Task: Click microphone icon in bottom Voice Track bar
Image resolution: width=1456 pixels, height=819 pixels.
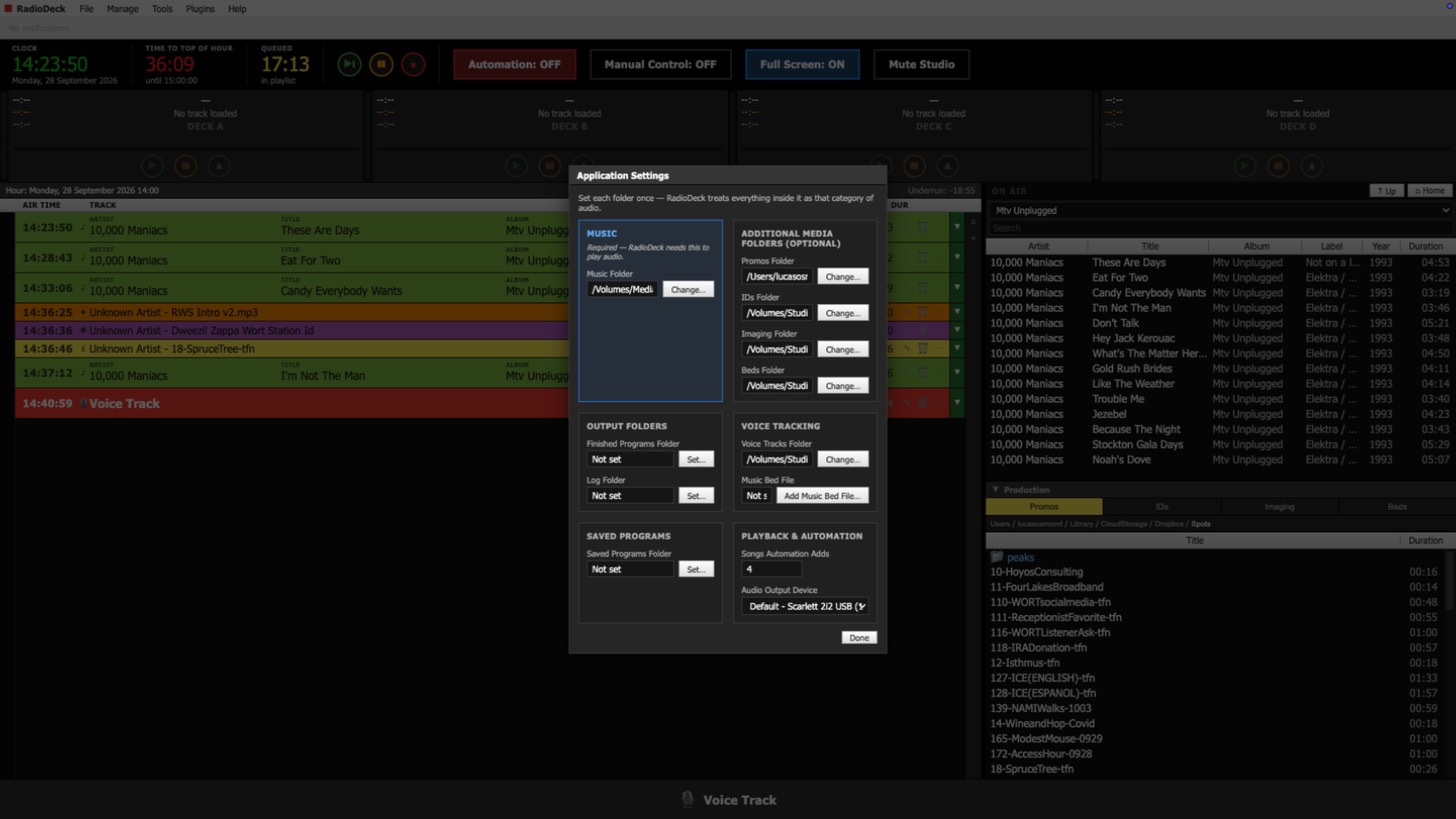Action: tap(687, 799)
